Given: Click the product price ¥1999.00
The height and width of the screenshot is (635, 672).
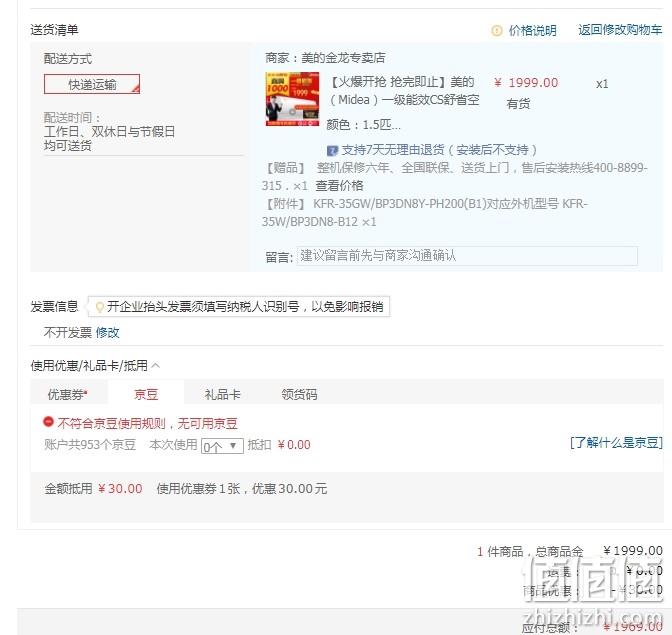Looking at the screenshot, I should click(526, 83).
